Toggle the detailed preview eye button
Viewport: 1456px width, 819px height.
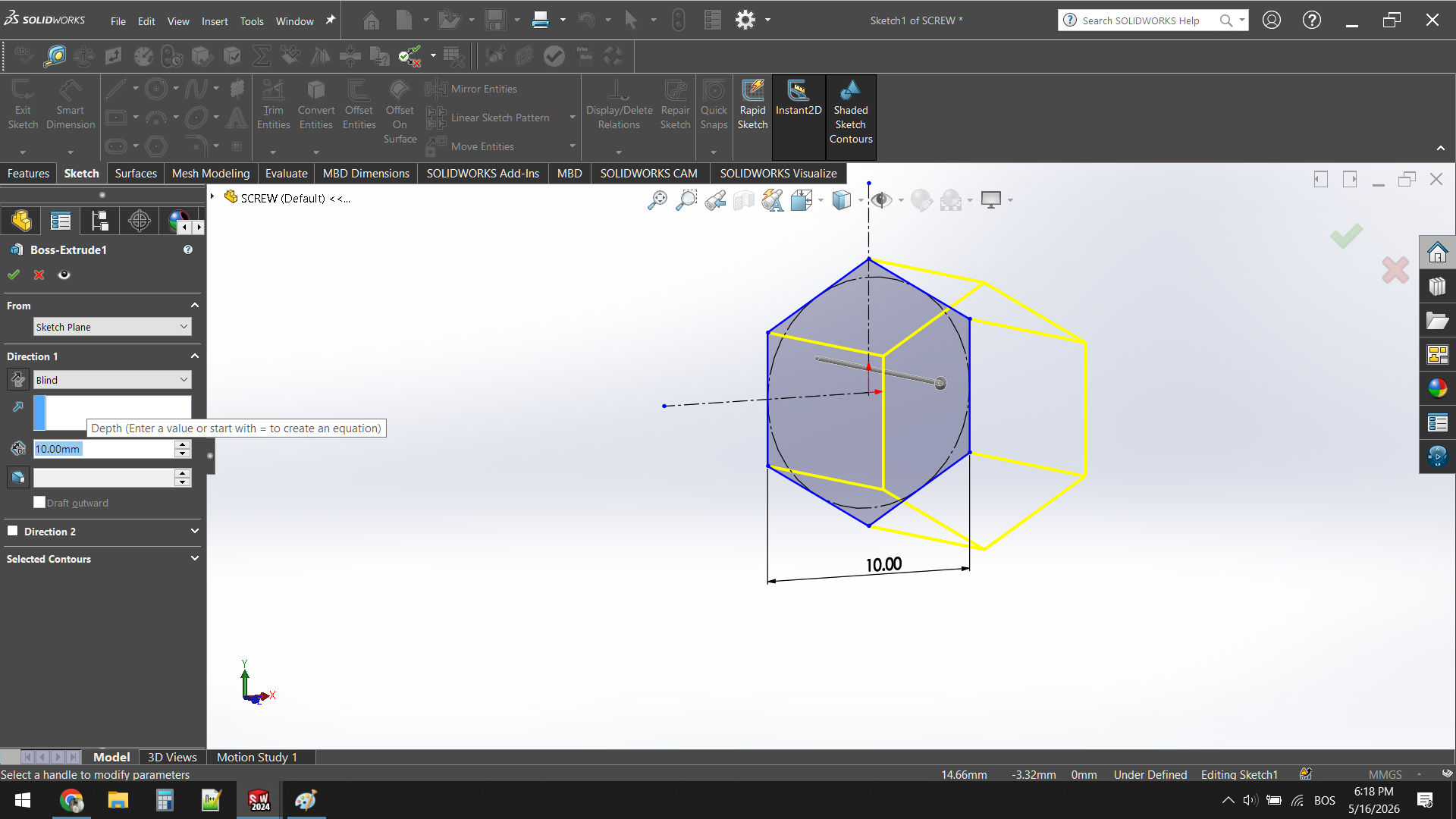click(64, 275)
